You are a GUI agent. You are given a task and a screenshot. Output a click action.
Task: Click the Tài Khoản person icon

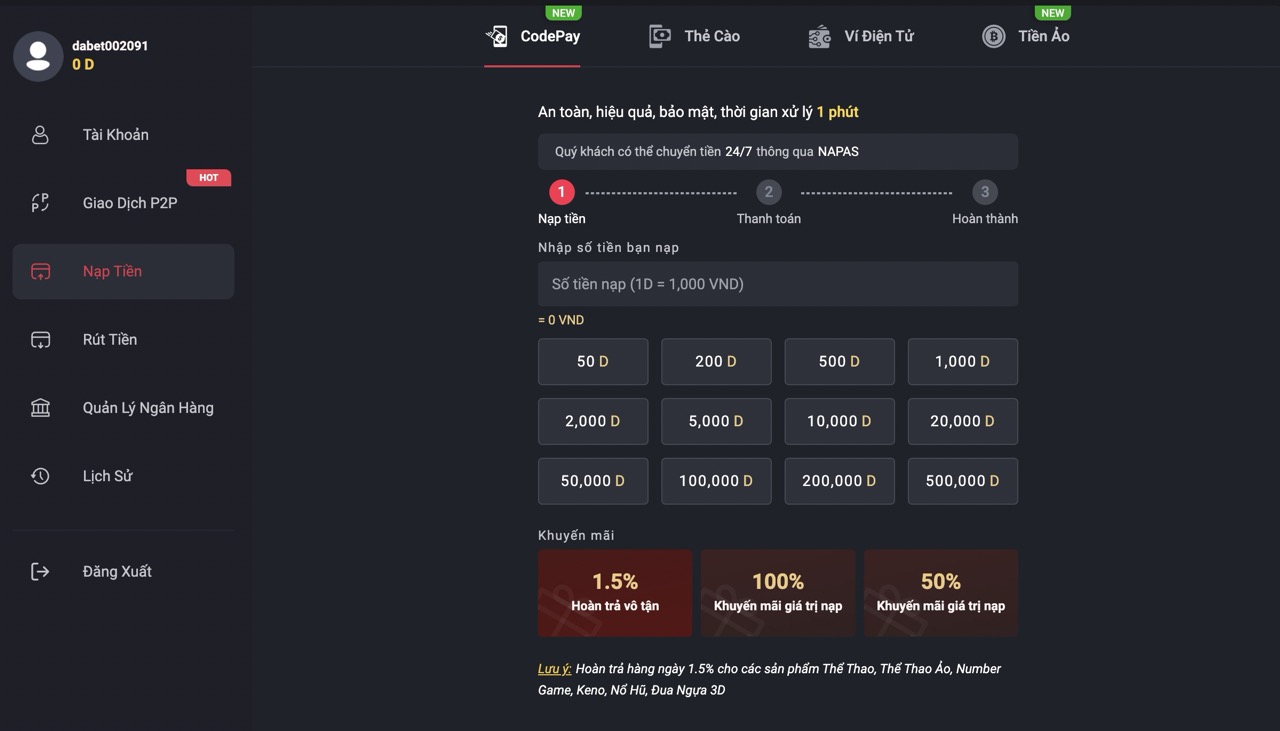40,135
